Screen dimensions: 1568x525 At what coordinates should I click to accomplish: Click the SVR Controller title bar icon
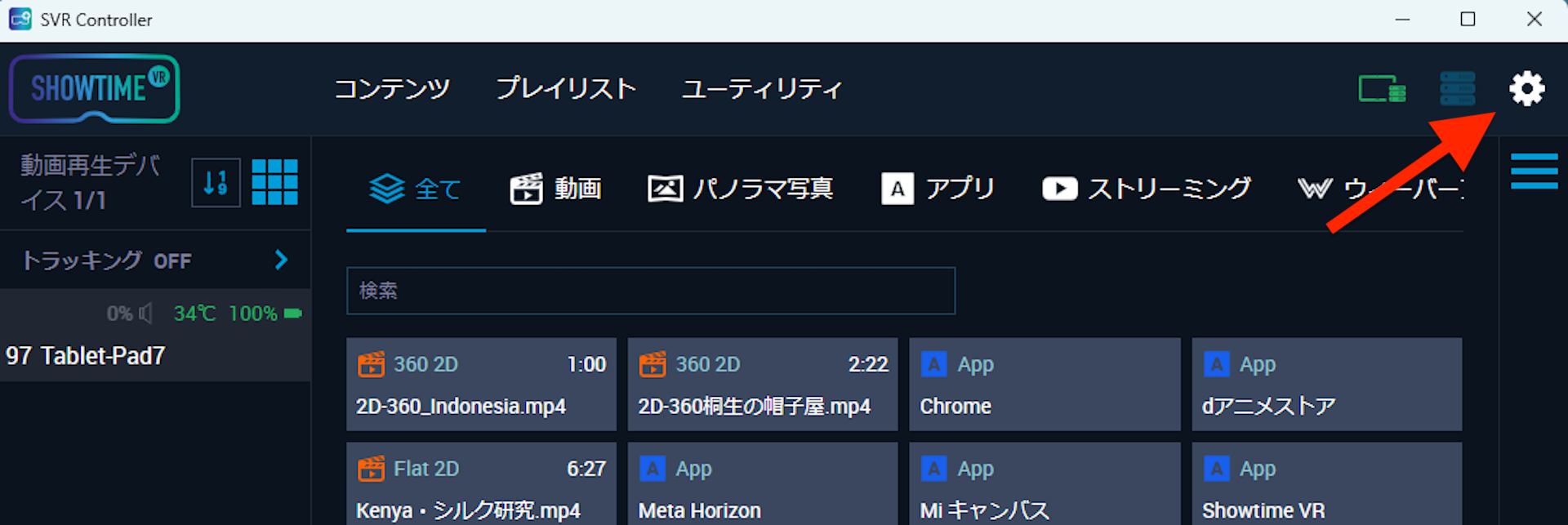pyautogui.click(x=20, y=19)
